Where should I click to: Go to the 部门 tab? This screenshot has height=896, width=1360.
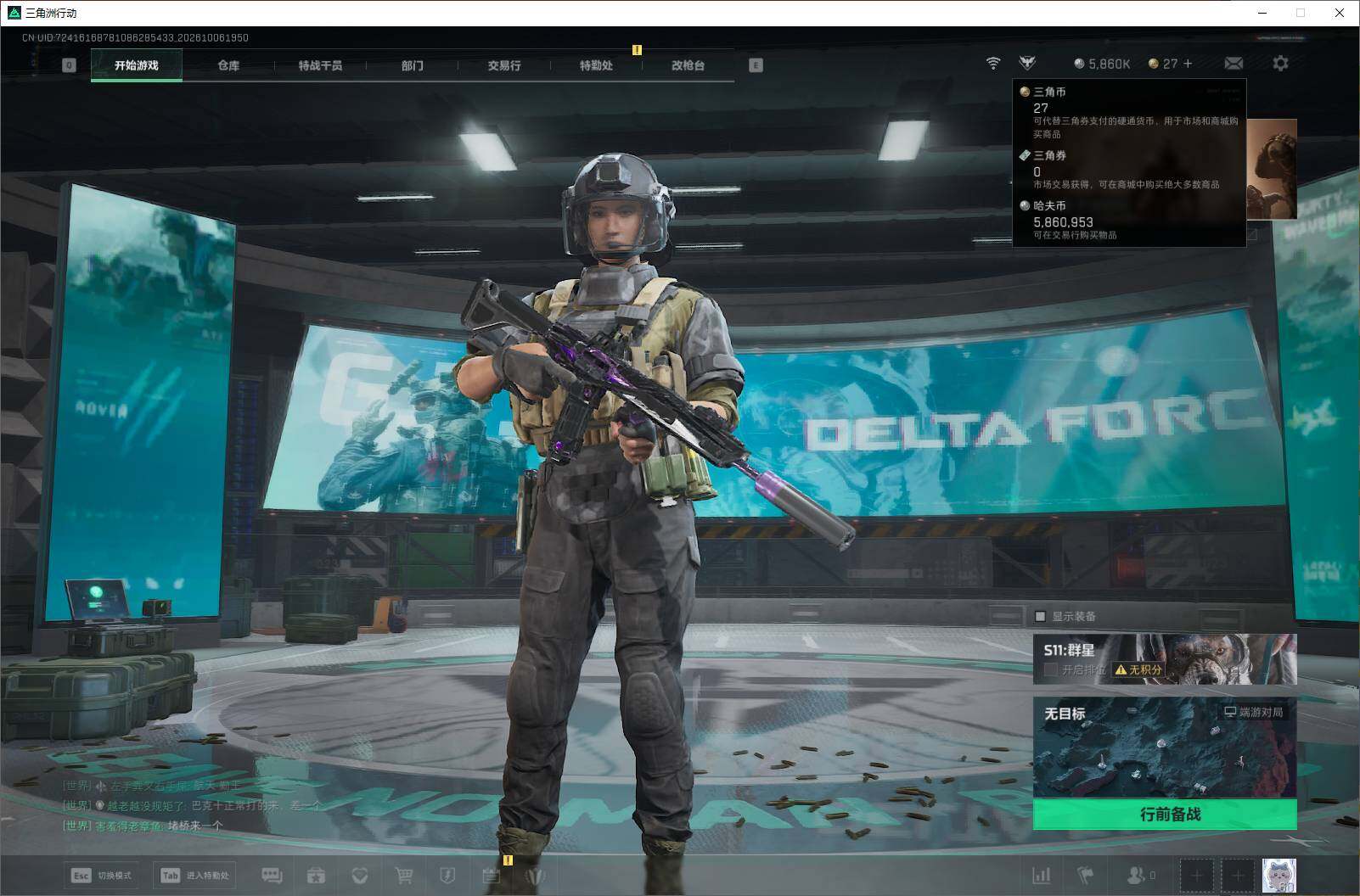click(x=413, y=65)
